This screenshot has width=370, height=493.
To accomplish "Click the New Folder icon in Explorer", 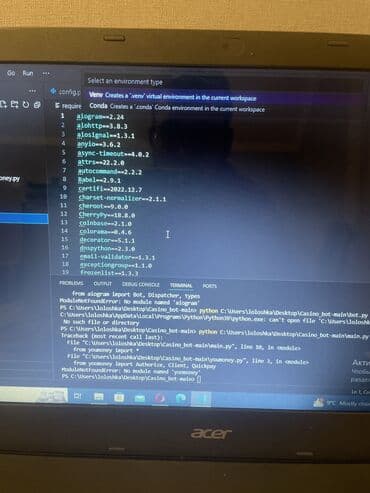I will pos(14,105).
